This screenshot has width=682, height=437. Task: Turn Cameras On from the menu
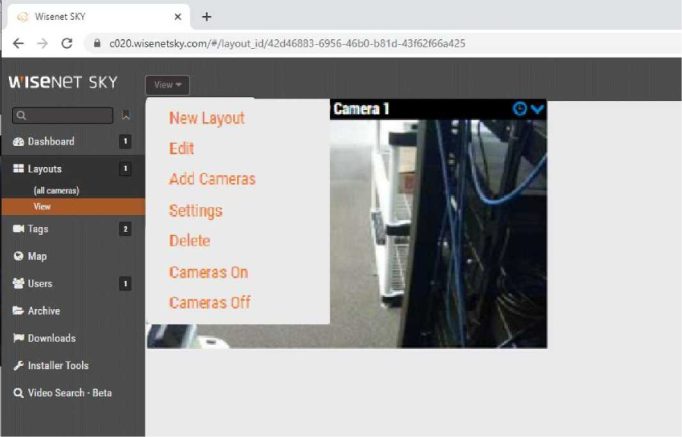pos(208,272)
